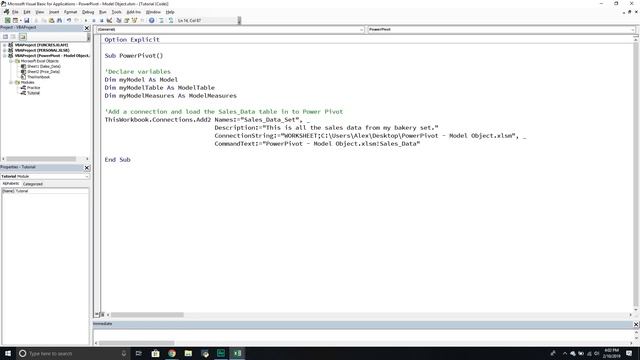Select Sheet1 (Sales_Data) in project tree
The image size is (640, 360).
(44, 66)
